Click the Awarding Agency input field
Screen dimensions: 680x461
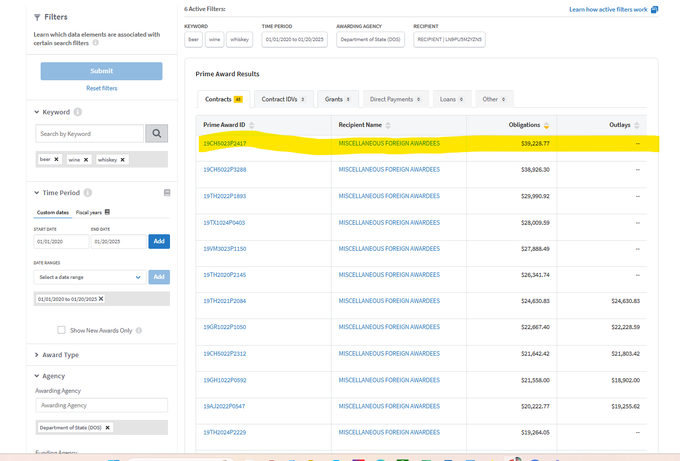click(x=101, y=405)
